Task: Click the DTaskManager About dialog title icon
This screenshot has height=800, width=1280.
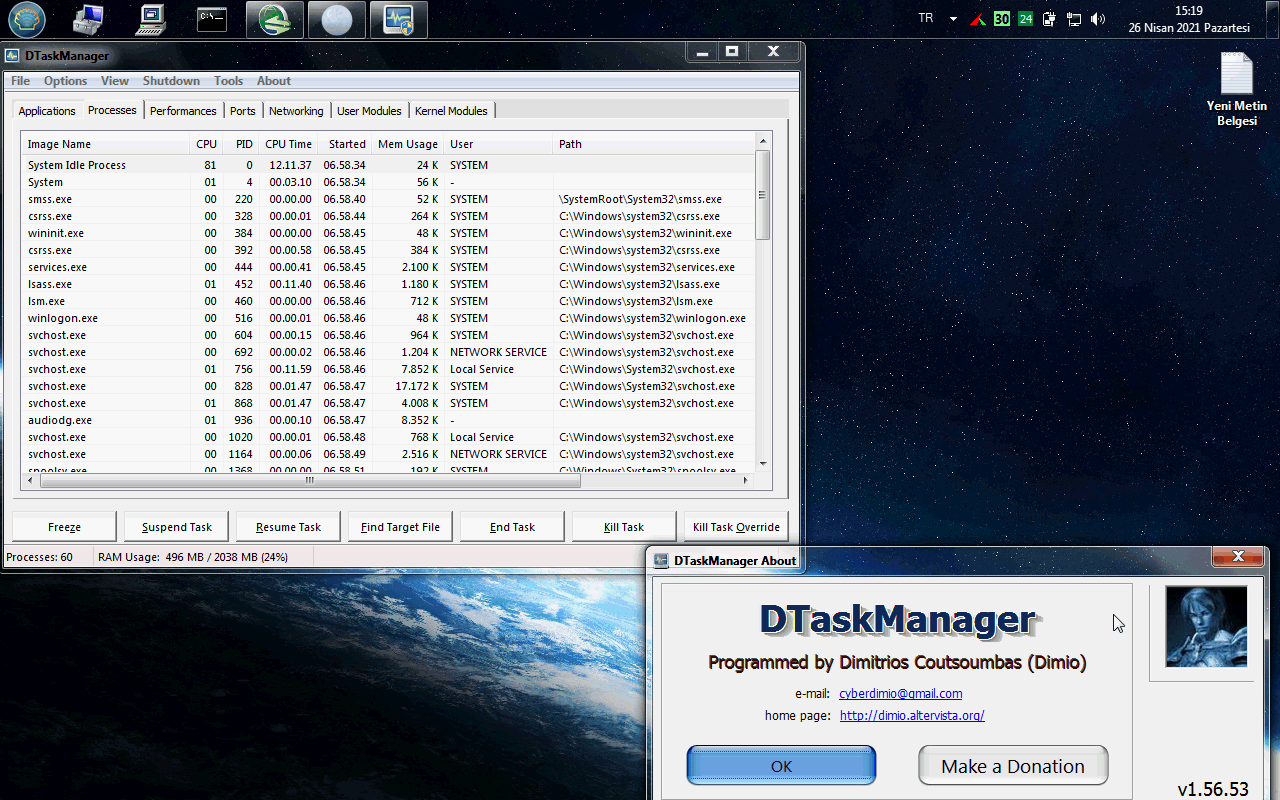Action: click(661, 561)
